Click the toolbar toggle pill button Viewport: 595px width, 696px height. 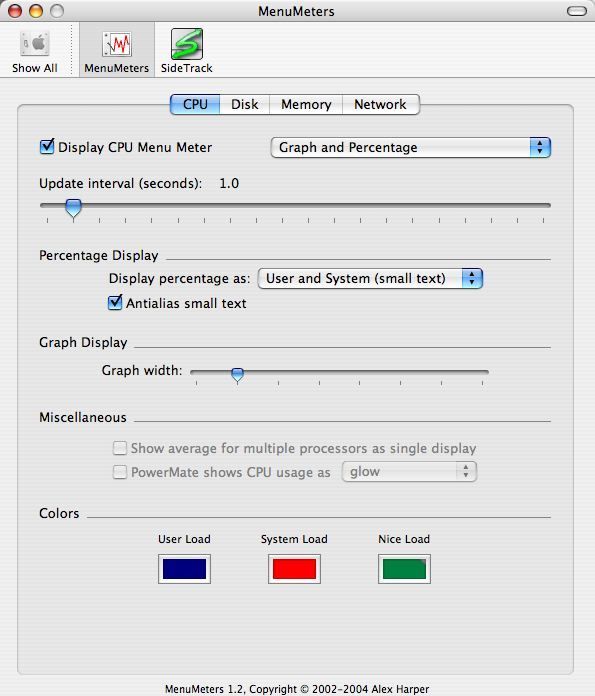pos(576,11)
